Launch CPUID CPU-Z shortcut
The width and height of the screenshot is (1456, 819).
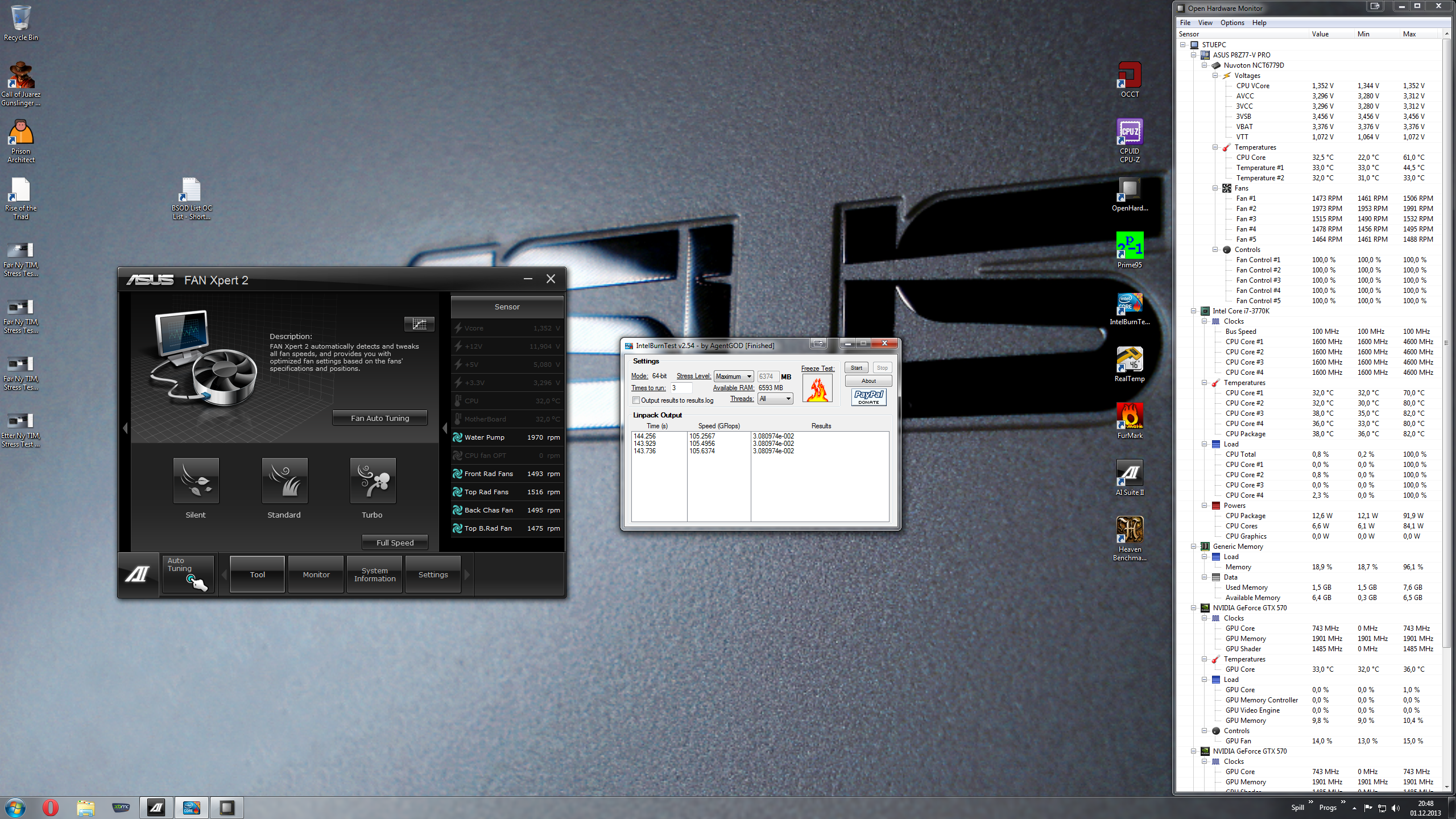coord(1130,141)
